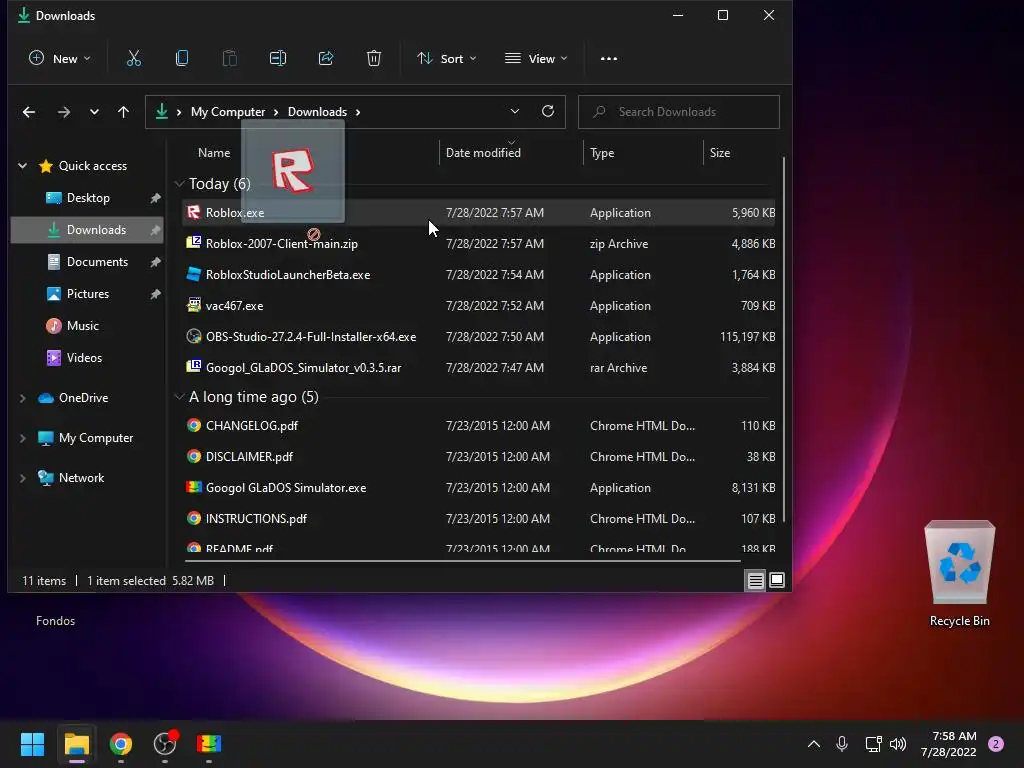
Task: Select Roblox-2007-Client-main.zip file
Action: pyautogui.click(x=479, y=244)
